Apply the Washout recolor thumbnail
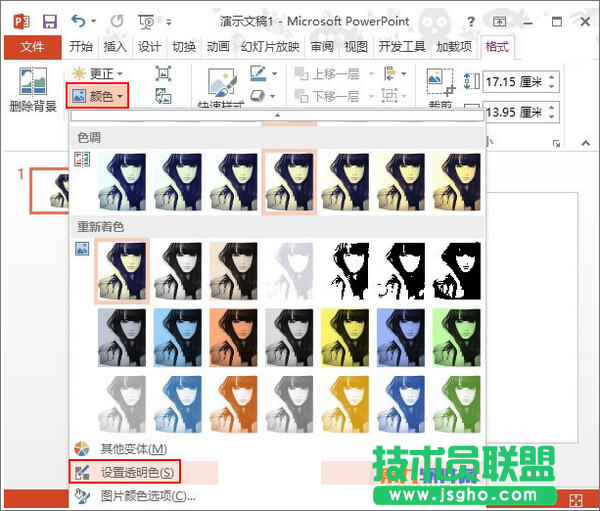Image resolution: width=600 pixels, height=511 pixels. 289,271
